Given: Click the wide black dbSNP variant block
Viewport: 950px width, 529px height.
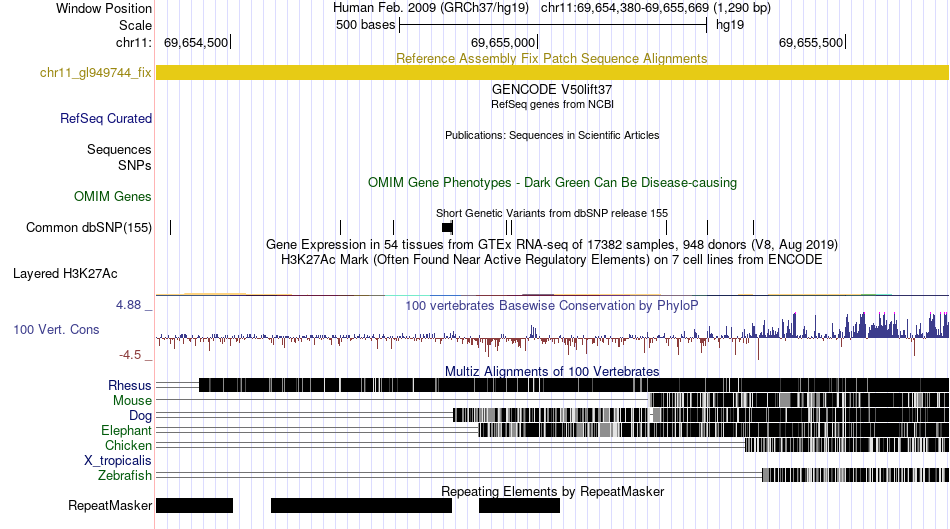Looking at the screenshot, I should pyautogui.click(x=447, y=227).
